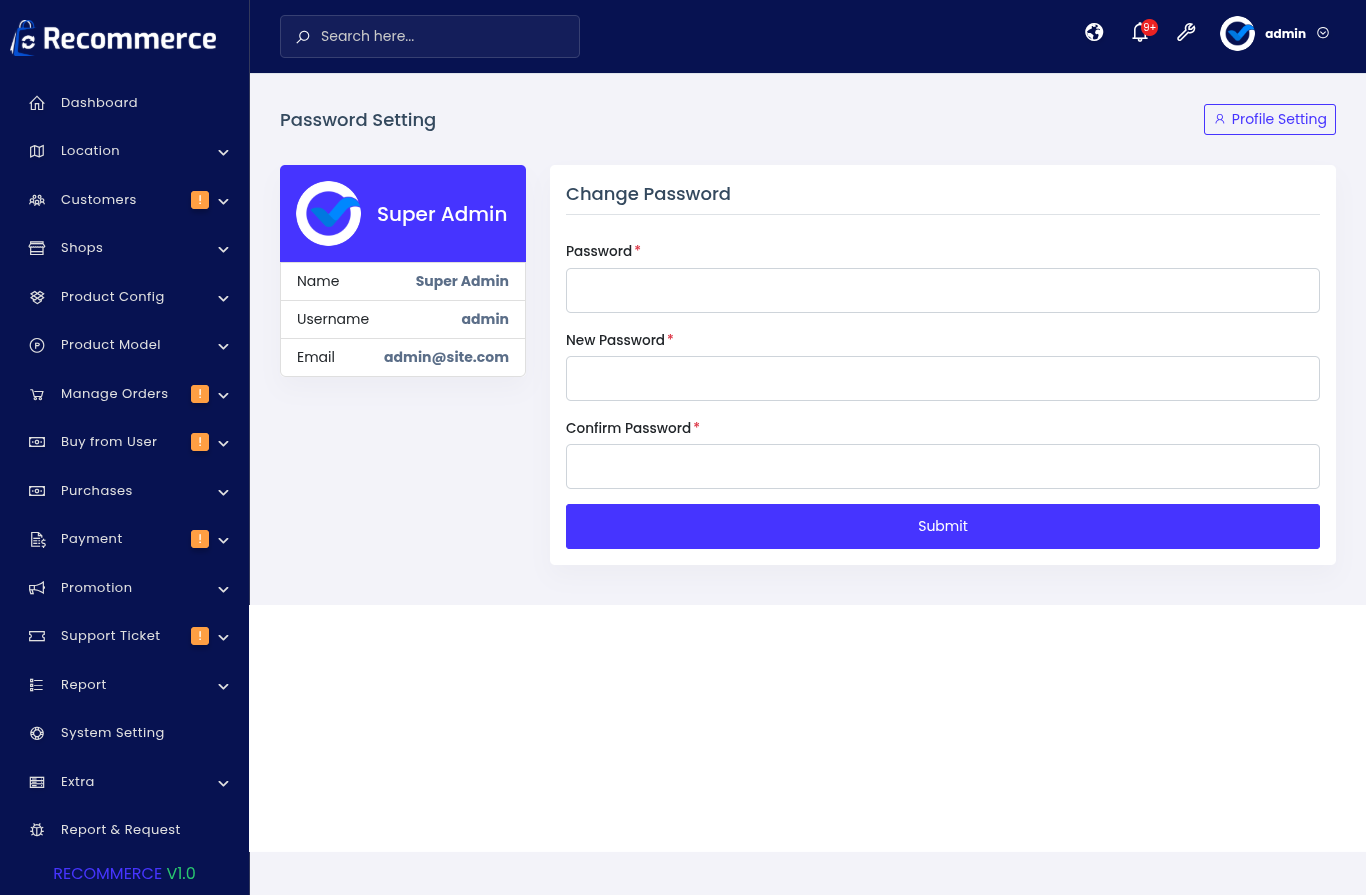Screen dimensions: 1366x895
Task: Click the Manage Orders cart icon
Action: tap(37, 394)
